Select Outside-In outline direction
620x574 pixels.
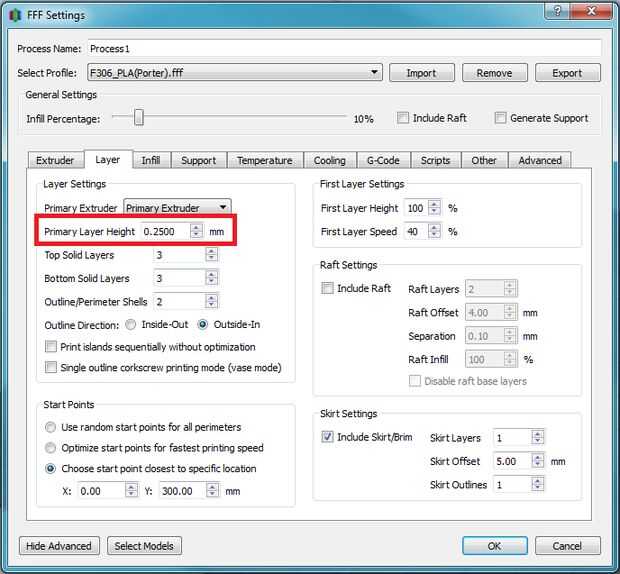click(203, 325)
